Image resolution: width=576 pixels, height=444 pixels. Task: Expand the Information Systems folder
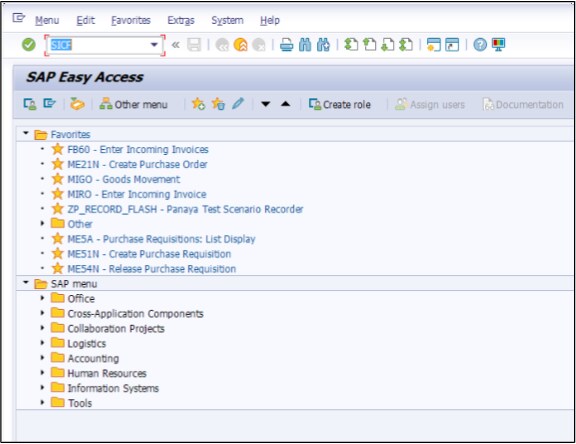[x=42, y=387]
